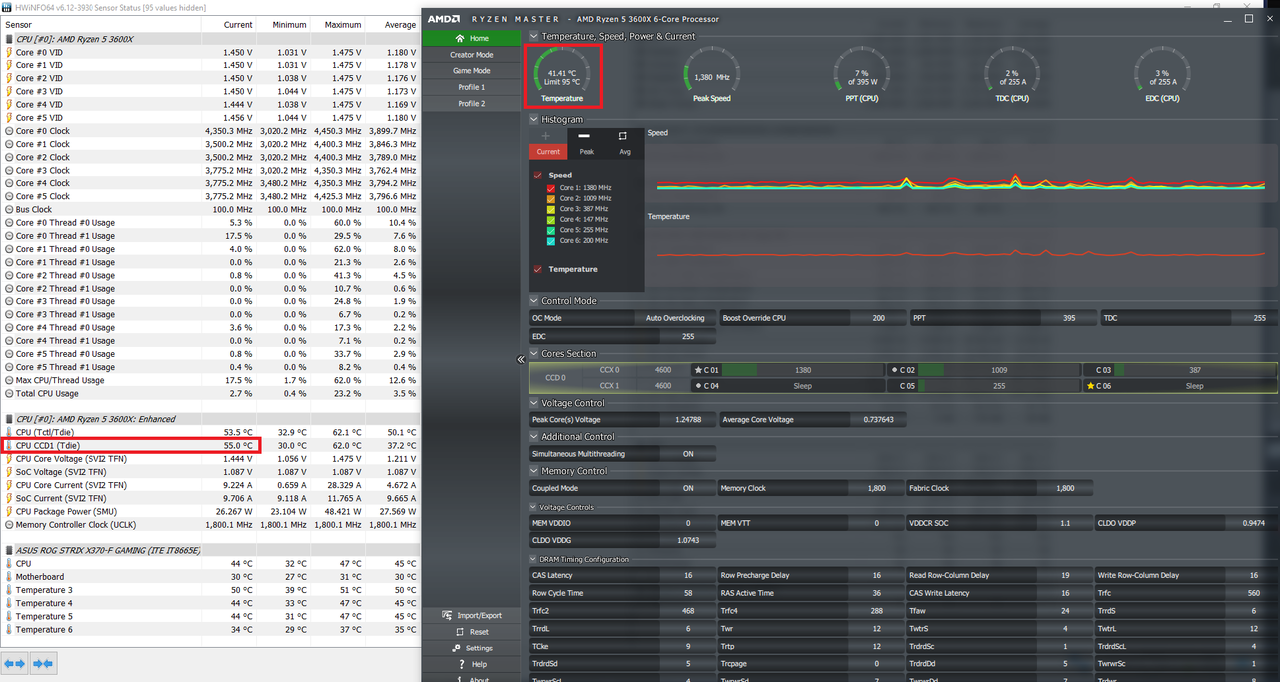Screen dimensions: 1280x682
Task: Click the Import/Export button
Action: [x=471, y=615]
